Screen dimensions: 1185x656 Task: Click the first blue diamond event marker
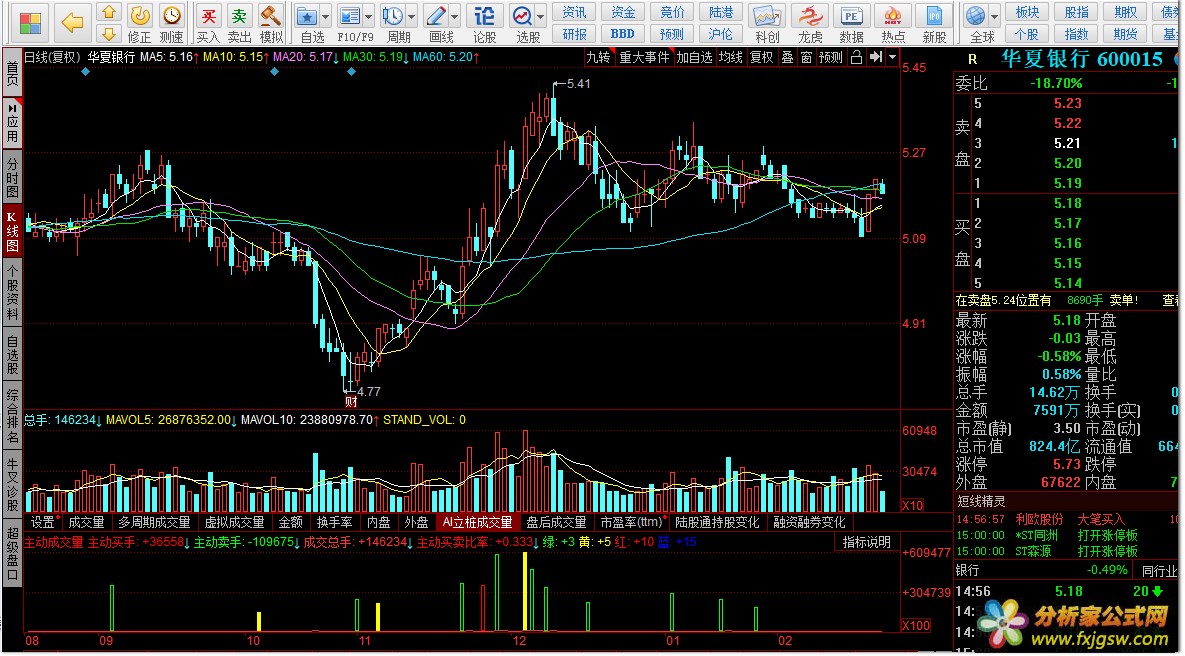point(85,72)
